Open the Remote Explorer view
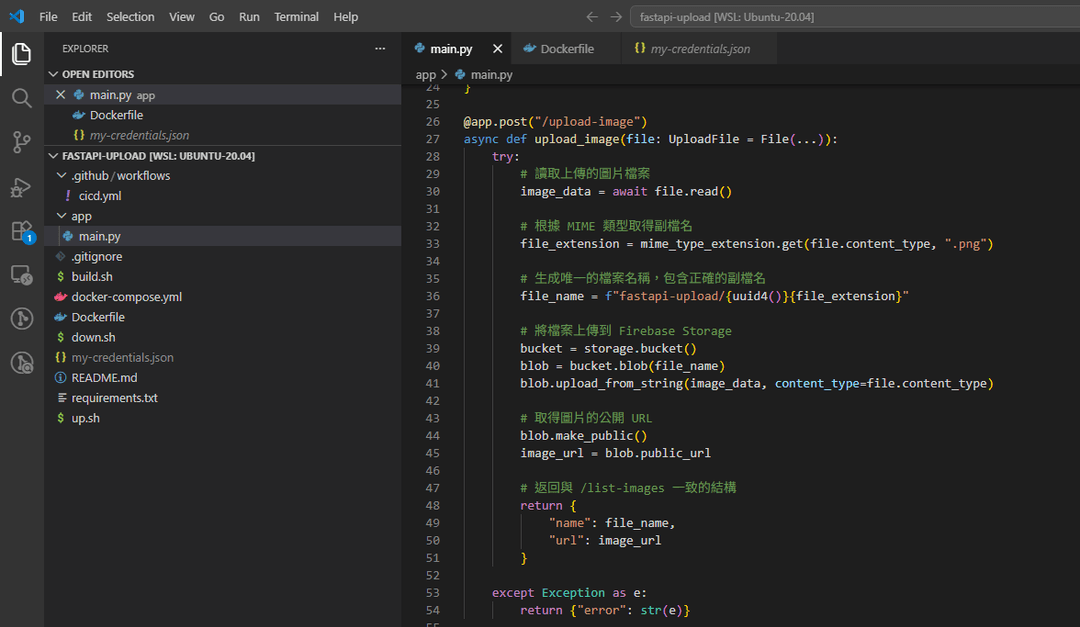 21,275
